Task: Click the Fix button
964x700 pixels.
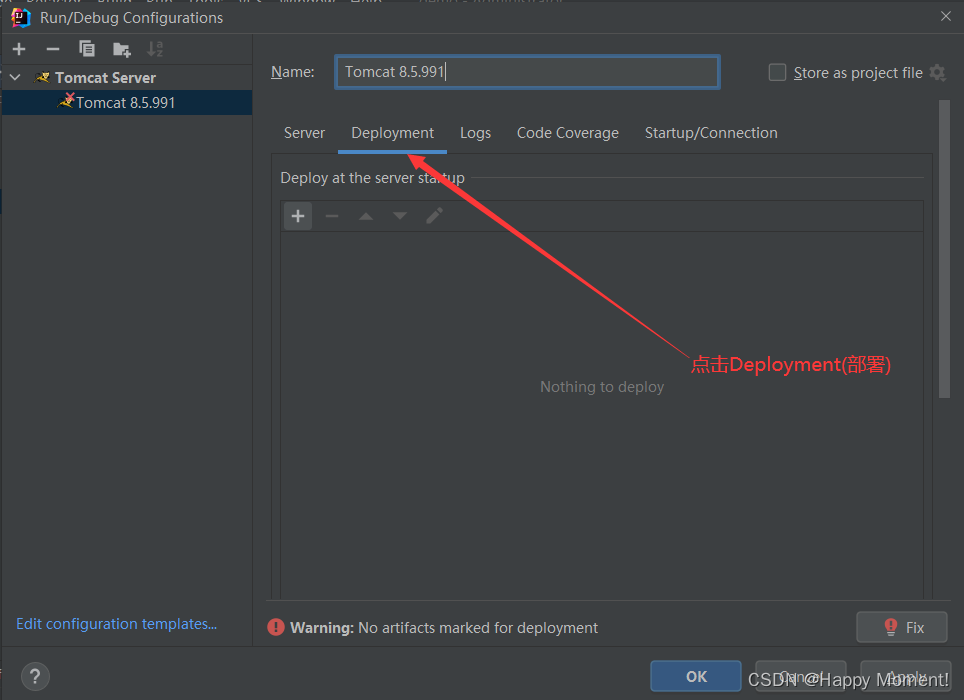Action: click(x=902, y=627)
